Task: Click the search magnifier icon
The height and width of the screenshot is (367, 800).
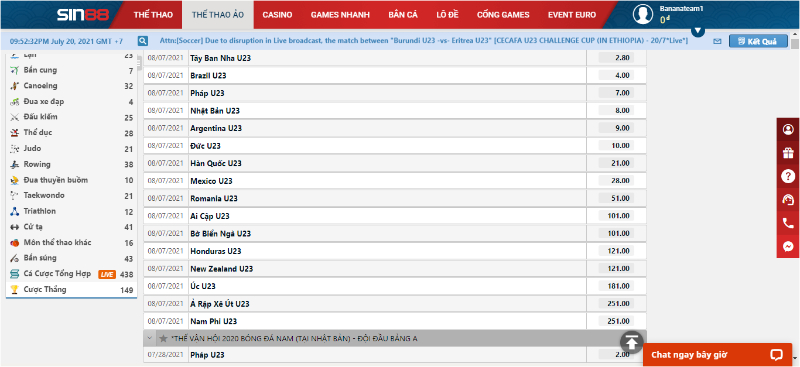Action: coord(143,41)
